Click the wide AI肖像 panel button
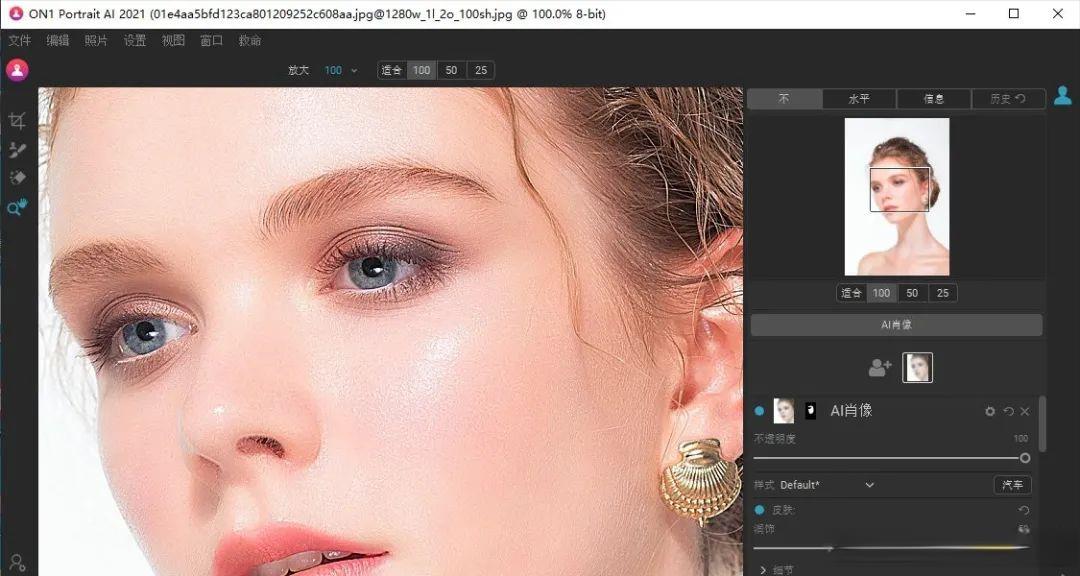Screen dimensions: 1080x576 pos(897,325)
